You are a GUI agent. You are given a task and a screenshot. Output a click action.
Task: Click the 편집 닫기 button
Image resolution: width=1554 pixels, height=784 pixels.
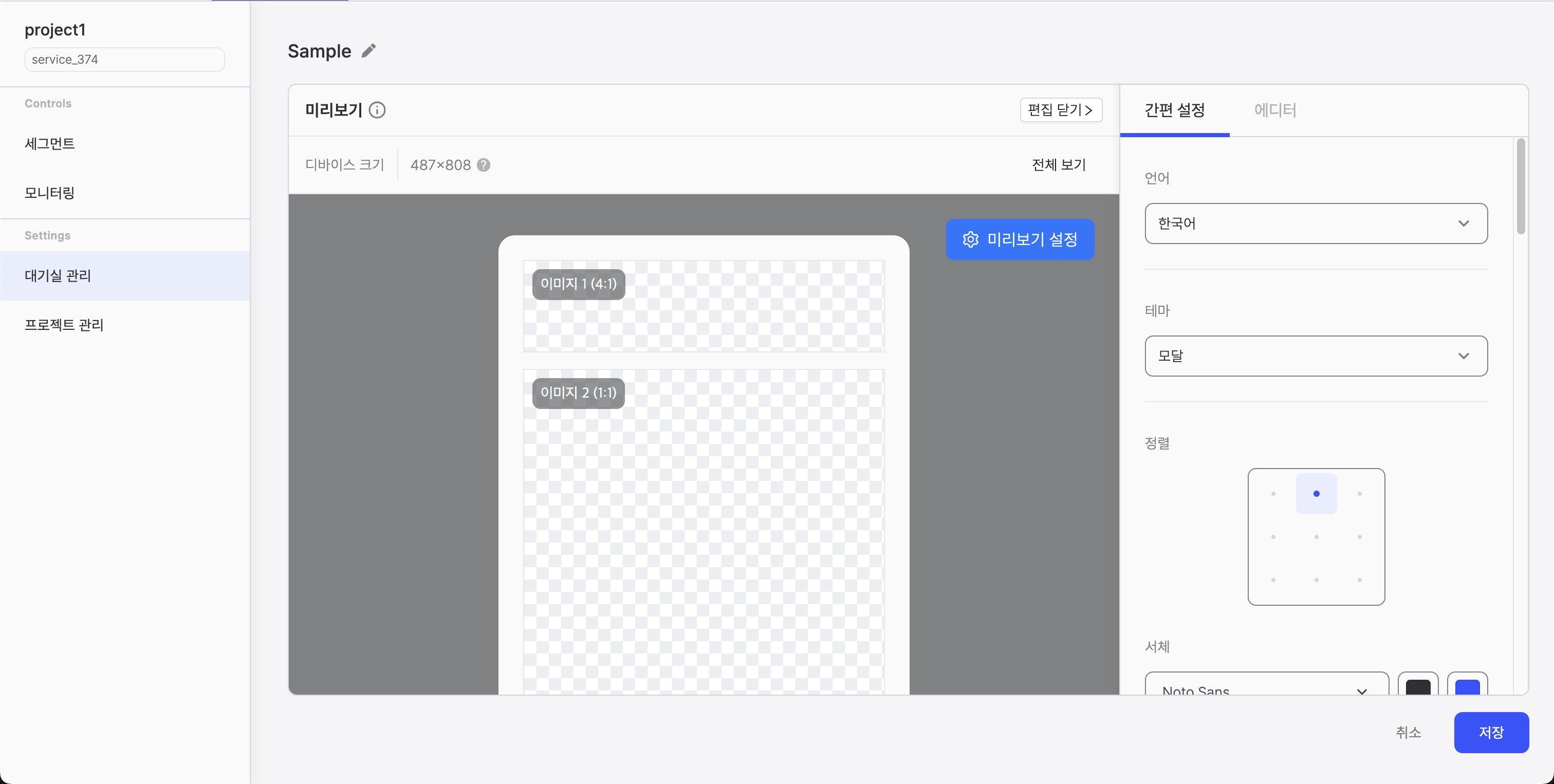[x=1060, y=110]
